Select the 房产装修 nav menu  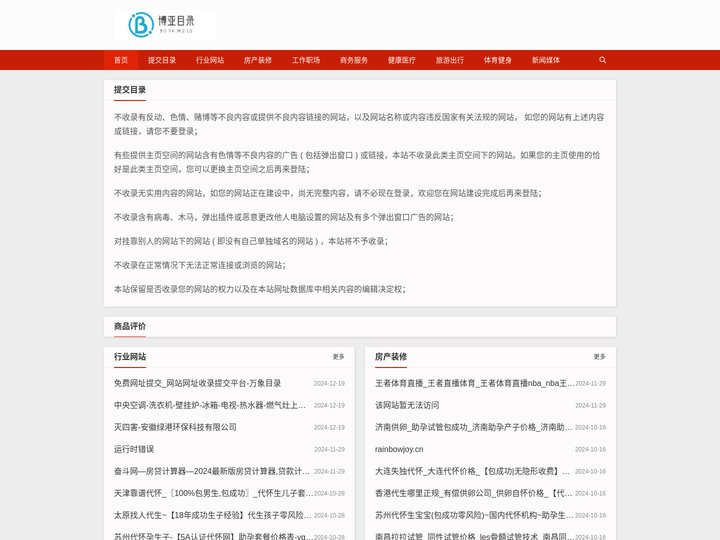click(x=258, y=60)
